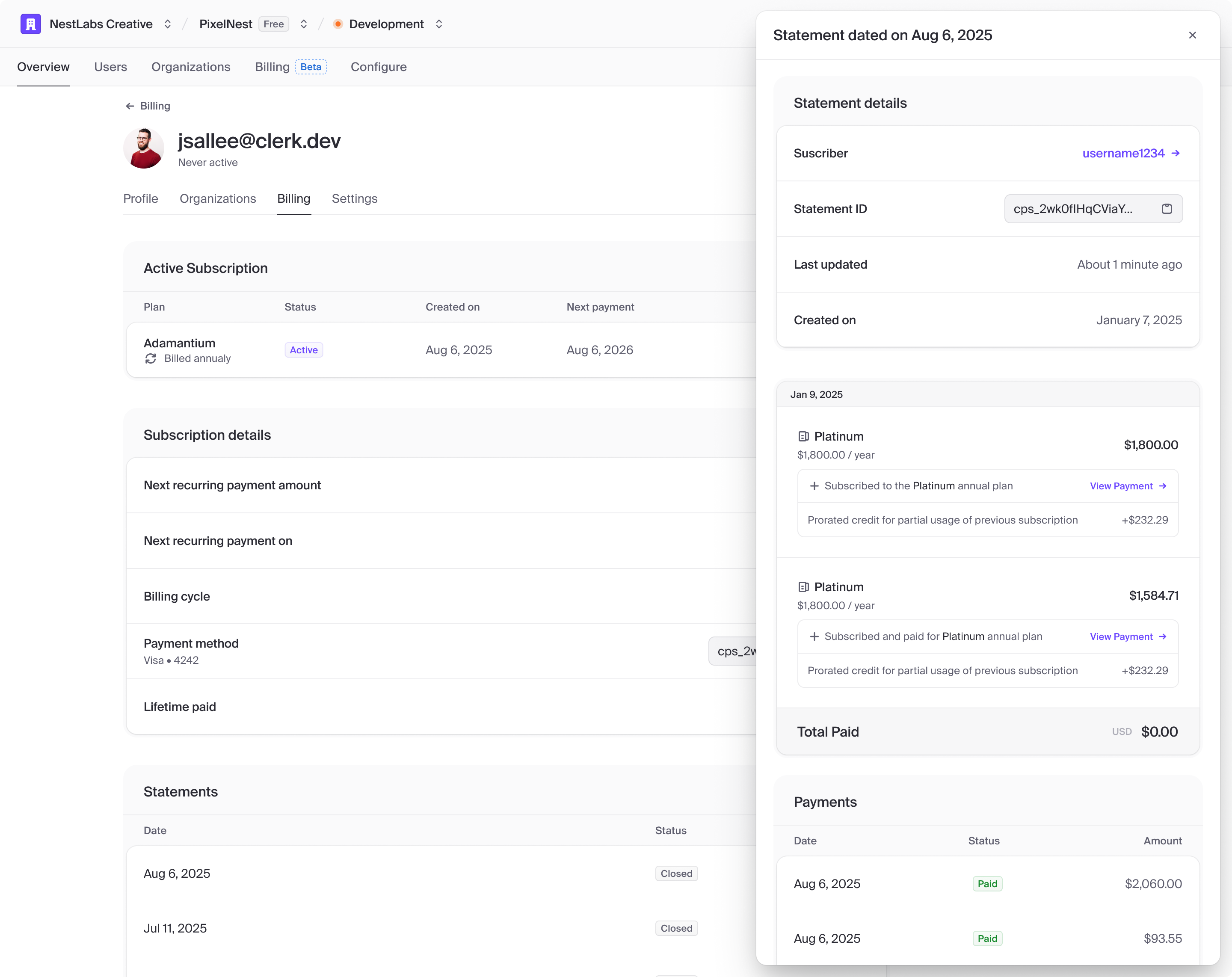Click plus icon beside Subscribed to the Platinum
This screenshot has height=977, width=1232.
(814, 486)
